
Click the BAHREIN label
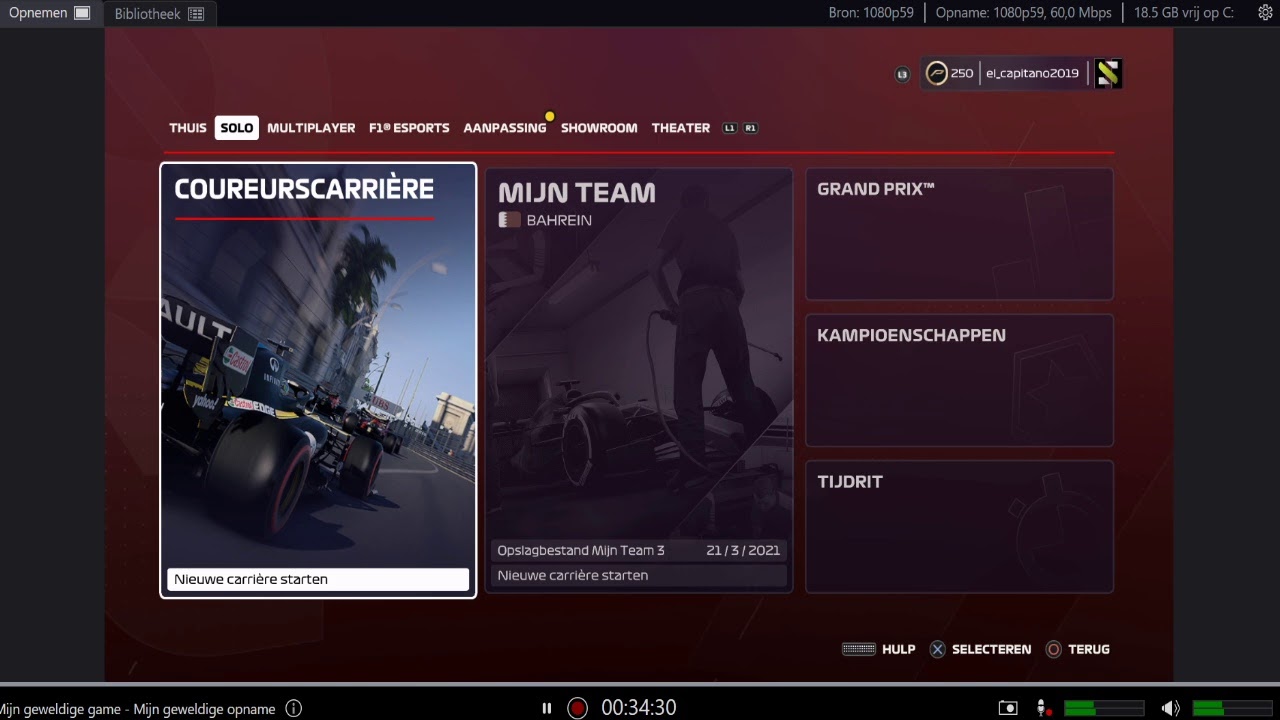click(559, 220)
